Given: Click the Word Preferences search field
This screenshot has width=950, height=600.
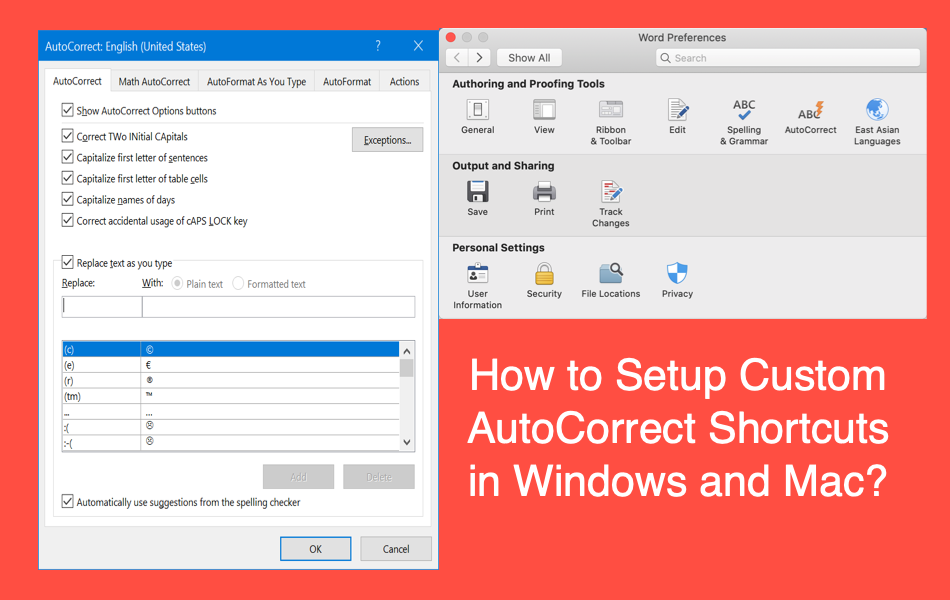Looking at the screenshot, I should coord(788,58).
